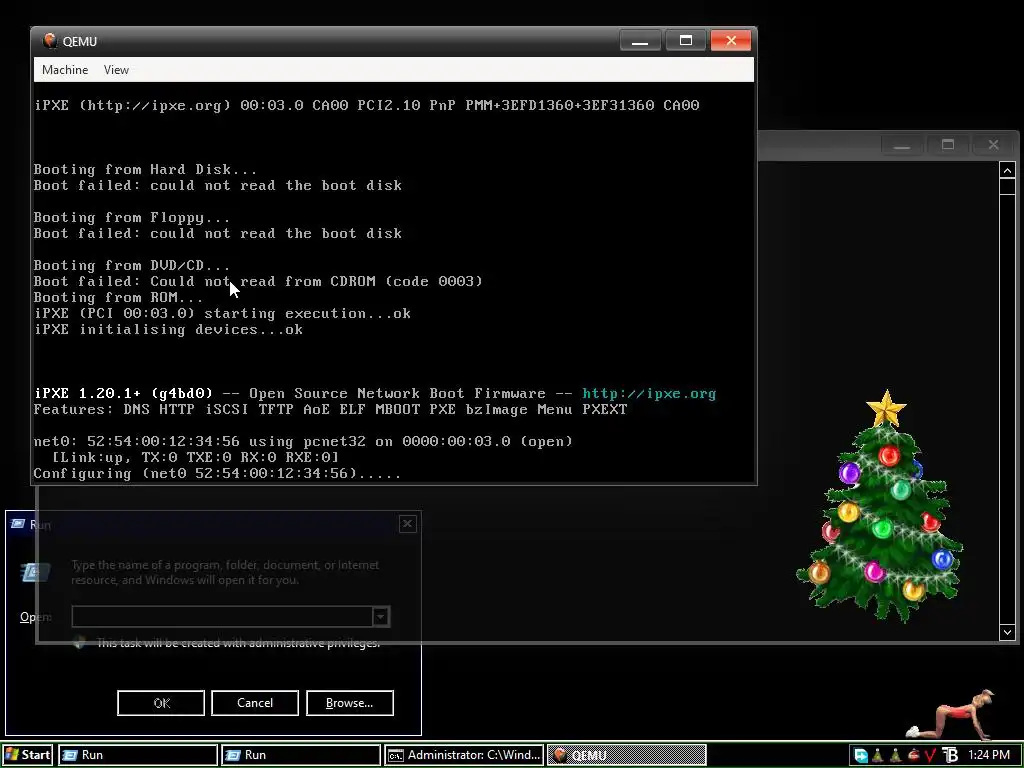Click the scroll up arrow in background window
Image resolution: width=1024 pixels, height=768 pixels.
pyautogui.click(x=1007, y=170)
